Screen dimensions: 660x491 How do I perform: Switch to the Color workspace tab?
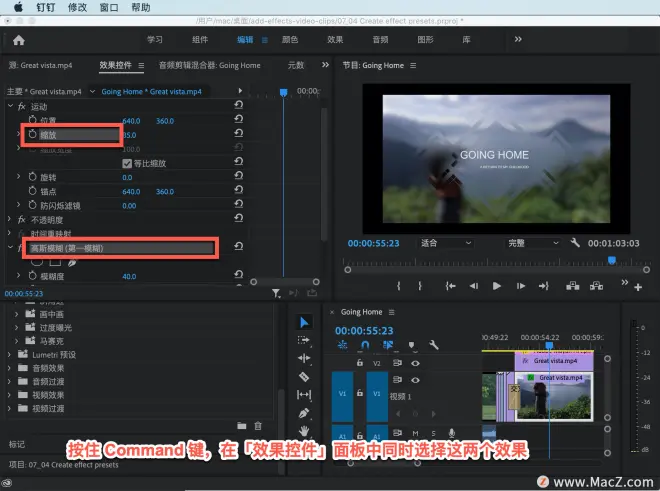pyautogui.click(x=290, y=40)
